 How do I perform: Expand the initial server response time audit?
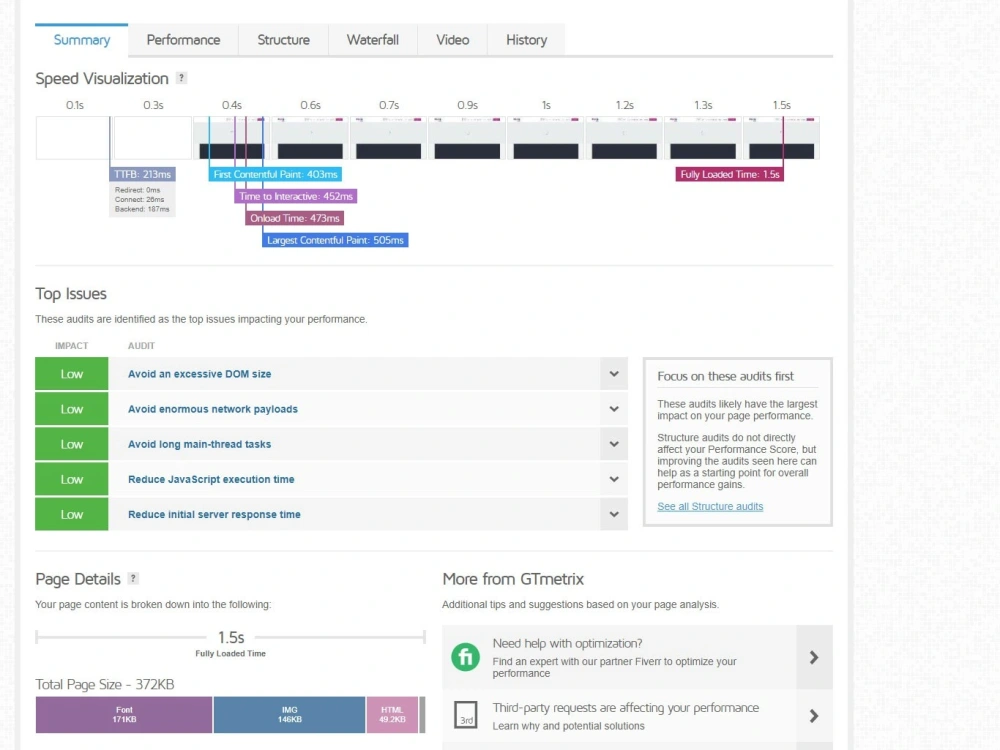614,514
